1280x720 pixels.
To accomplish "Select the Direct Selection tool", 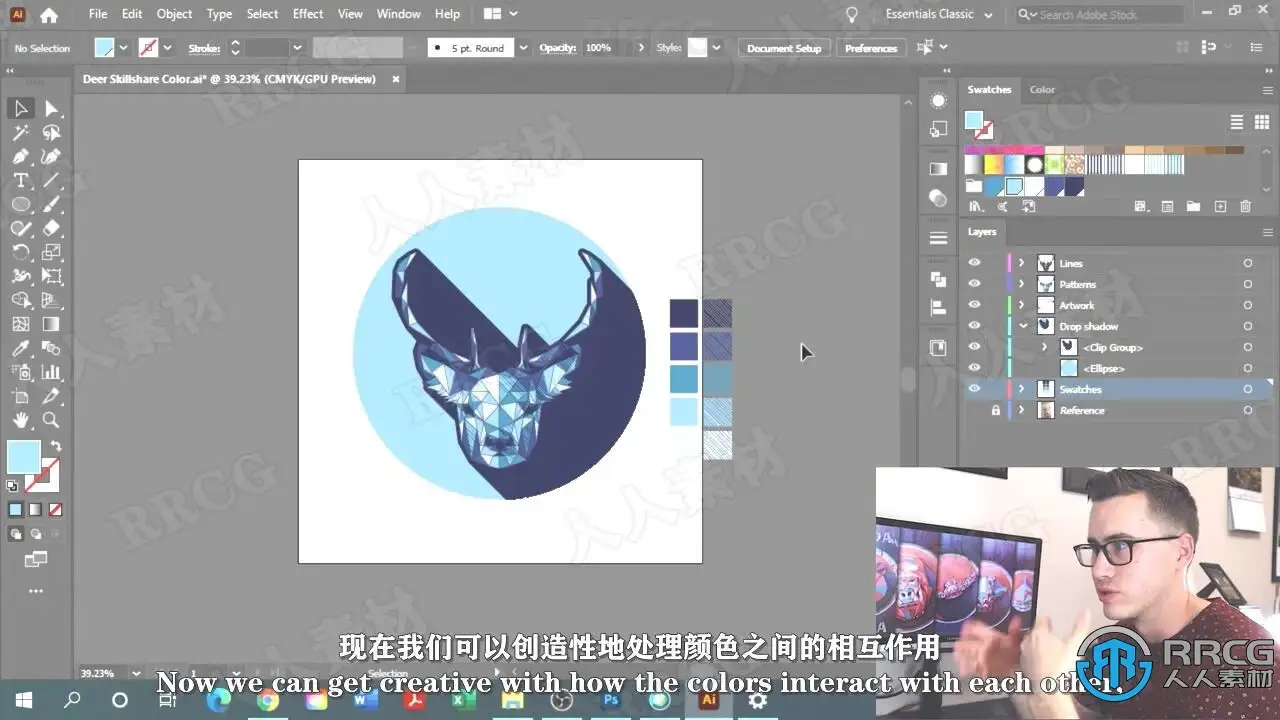I will coord(51,109).
